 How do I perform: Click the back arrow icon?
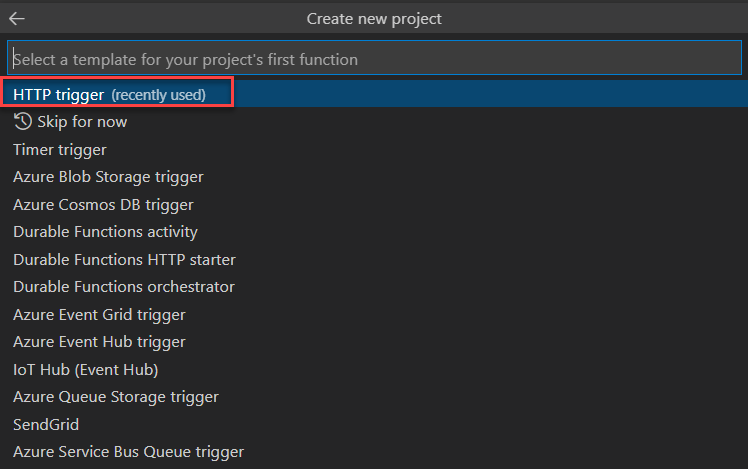[16, 19]
